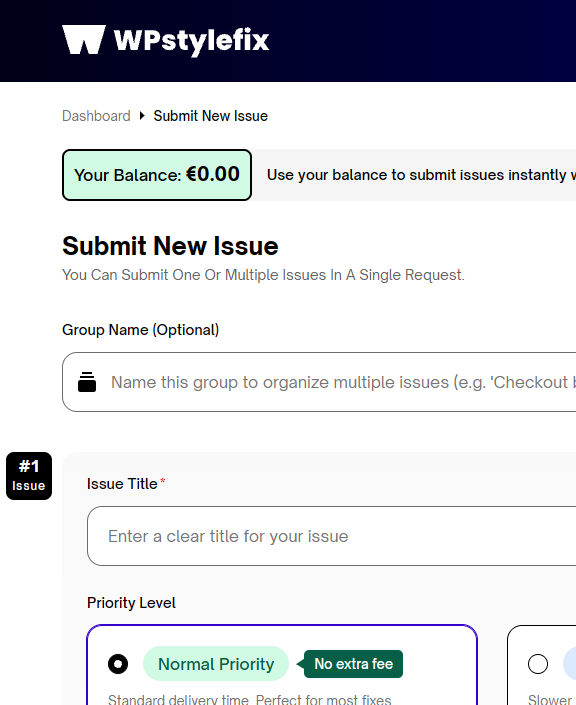
Task: Click the Issue Title label
Action: point(122,484)
